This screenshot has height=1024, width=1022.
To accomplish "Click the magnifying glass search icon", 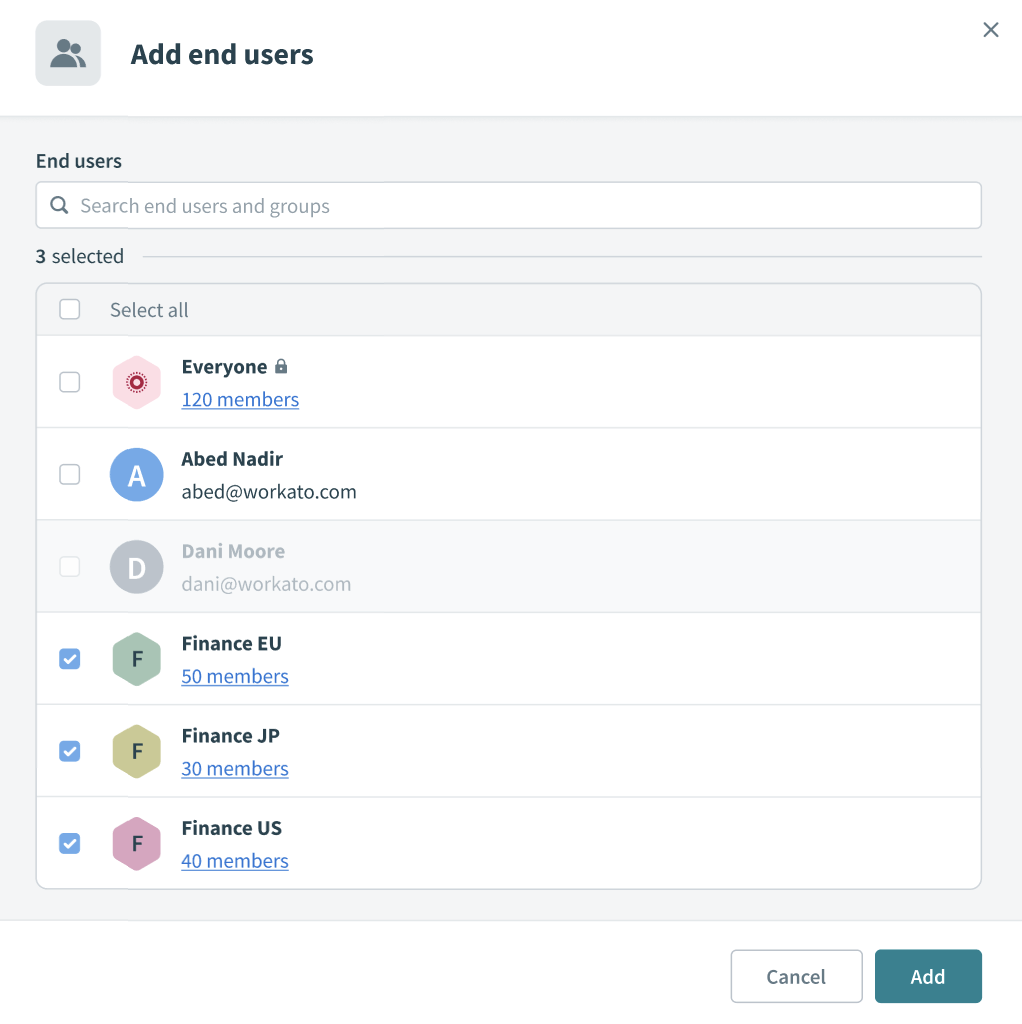I will (x=59, y=205).
